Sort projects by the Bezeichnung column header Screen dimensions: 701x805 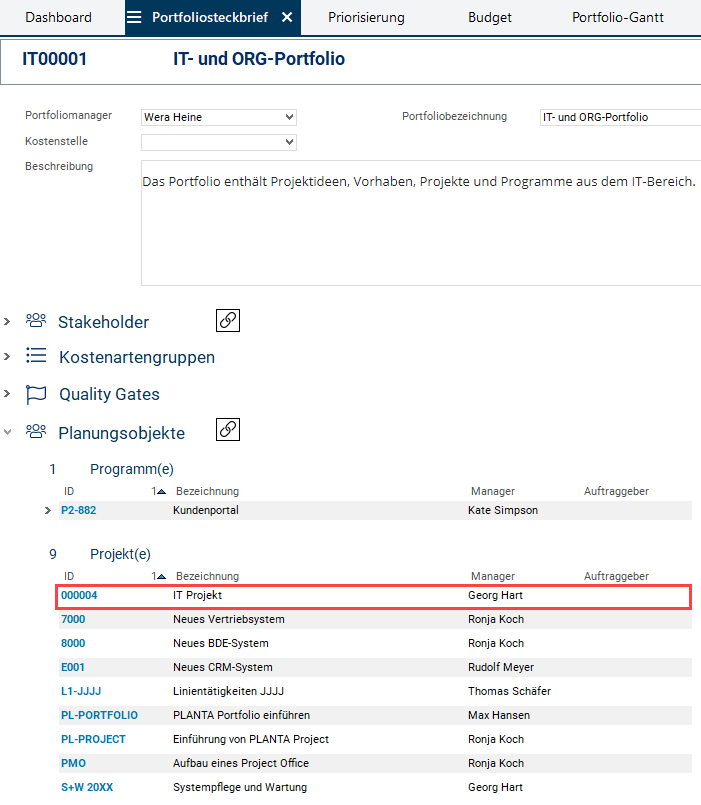207,576
